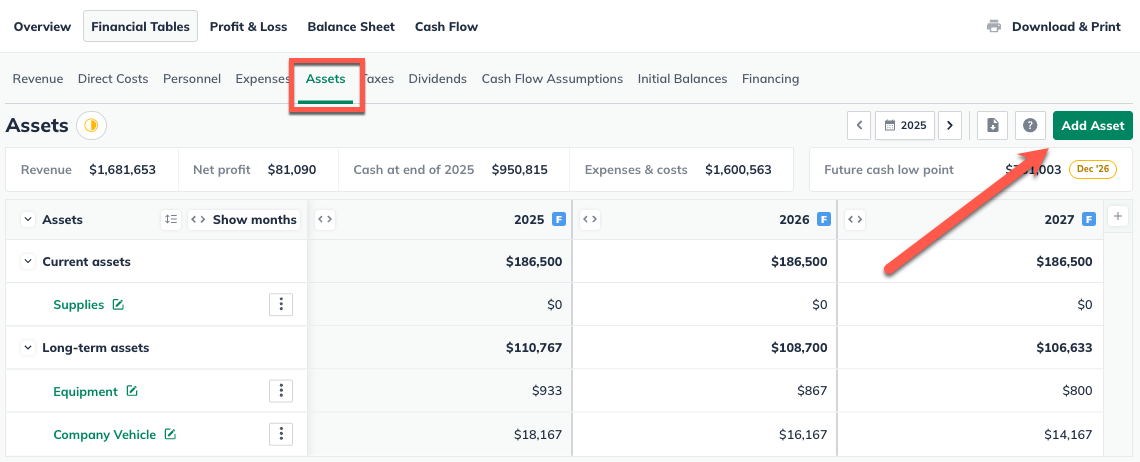Go to next year with right arrow
Viewport: 1140px width, 462px height.
coord(949,126)
